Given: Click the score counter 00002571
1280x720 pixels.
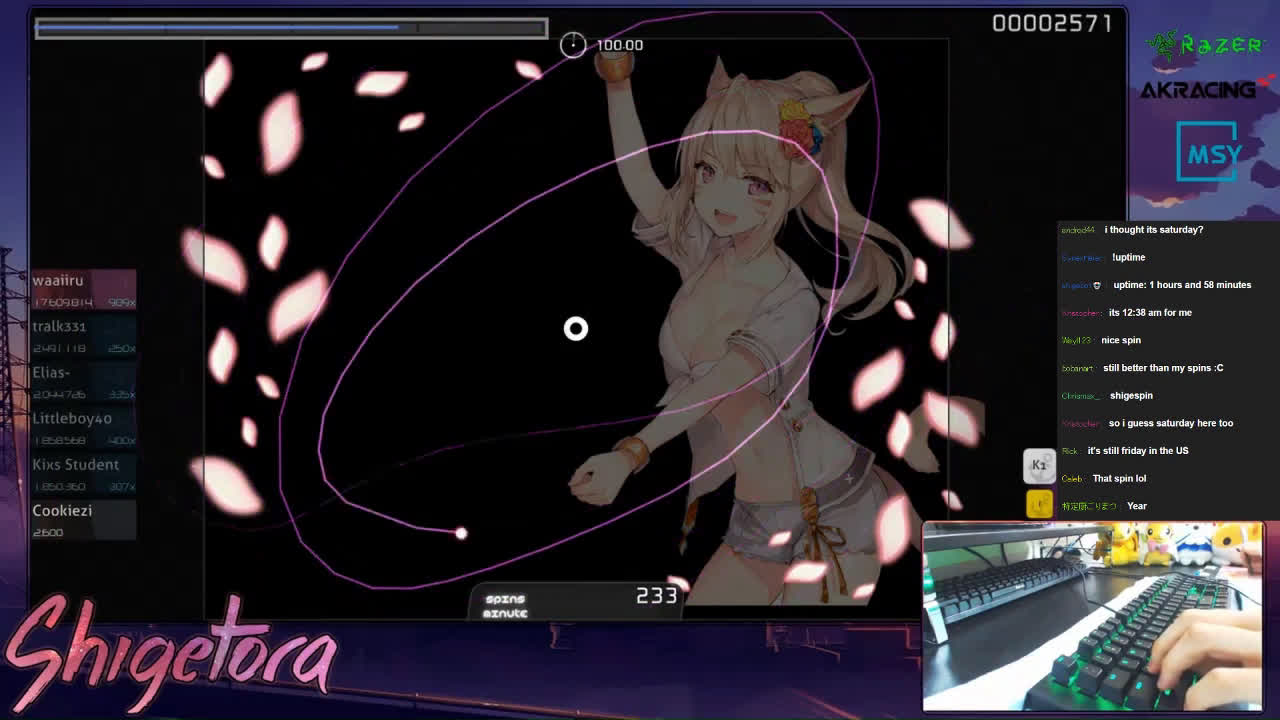Looking at the screenshot, I should click(x=1052, y=23).
